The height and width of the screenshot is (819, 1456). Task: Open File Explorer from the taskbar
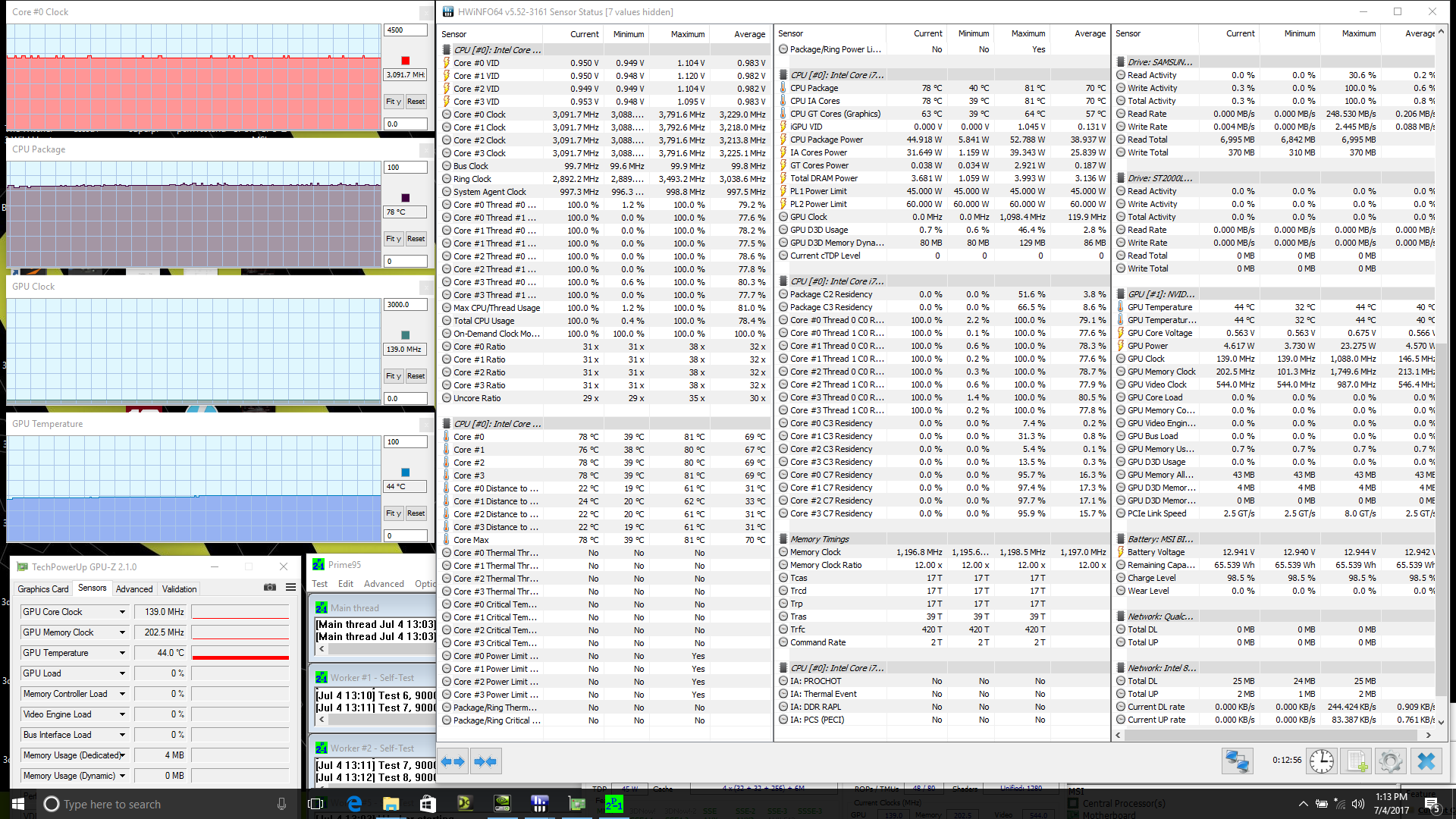(x=391, y=804)
